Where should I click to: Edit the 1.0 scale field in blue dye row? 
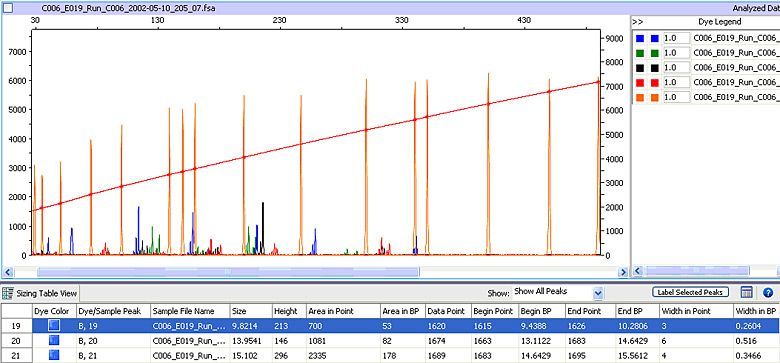[x=676, y=38]
